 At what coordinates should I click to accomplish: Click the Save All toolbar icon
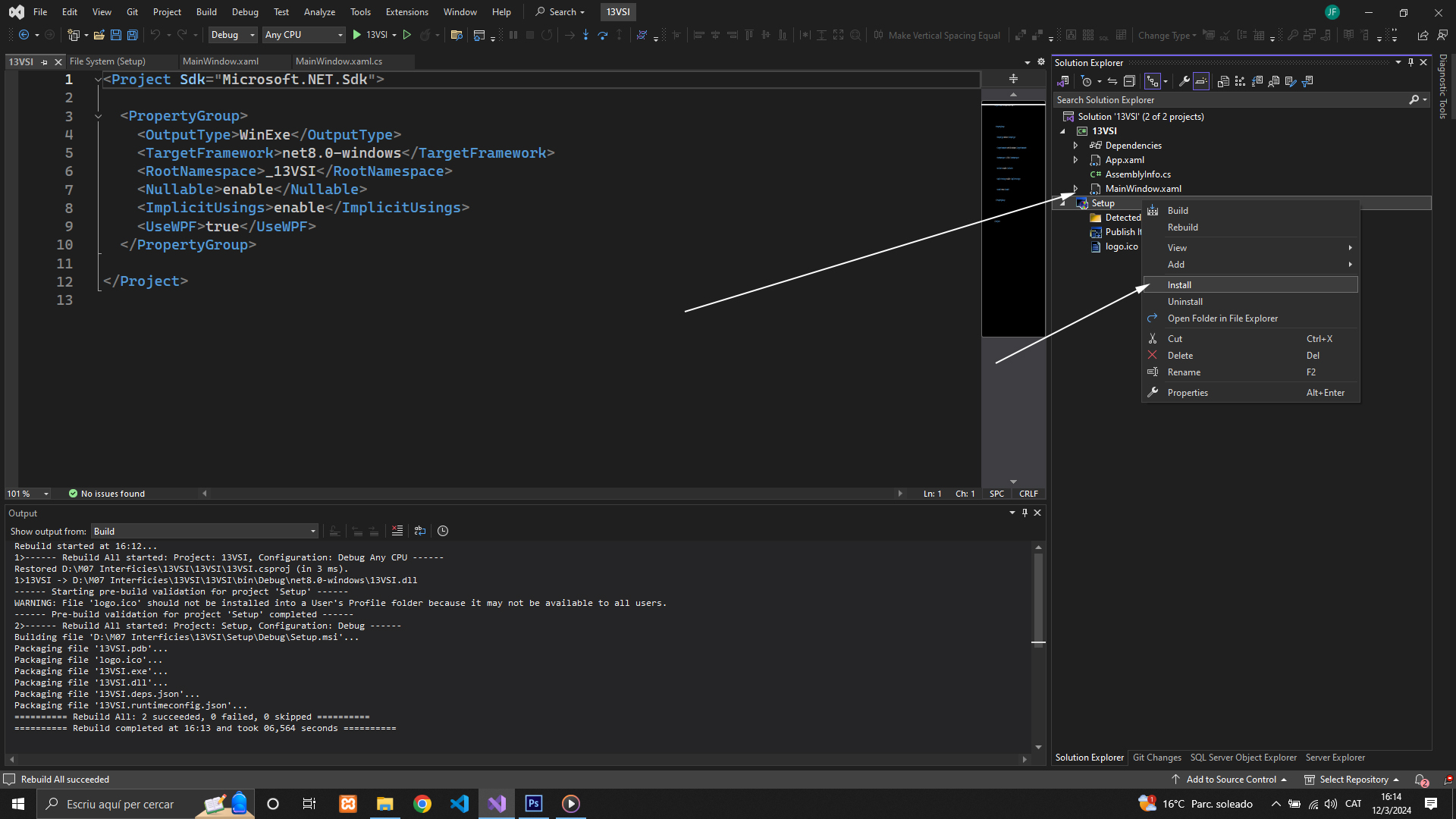132,35
